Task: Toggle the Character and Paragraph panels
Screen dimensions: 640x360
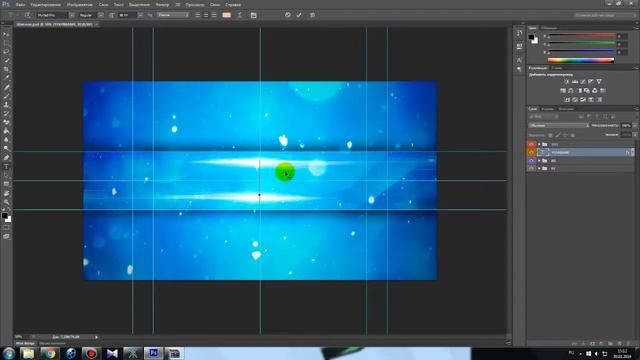Action: pos(253,15)
